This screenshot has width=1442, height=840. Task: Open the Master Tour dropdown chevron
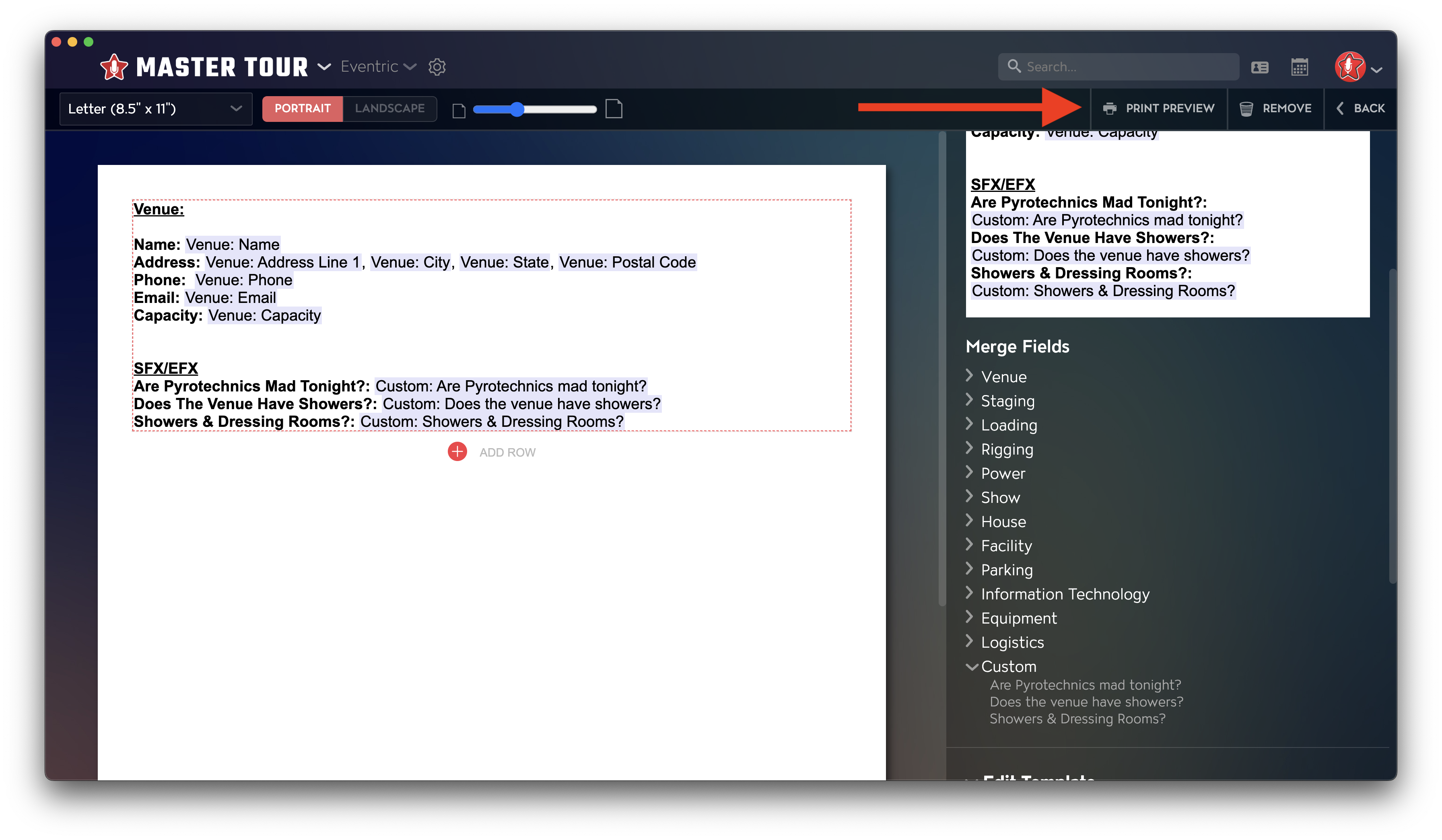coord(324,67)
